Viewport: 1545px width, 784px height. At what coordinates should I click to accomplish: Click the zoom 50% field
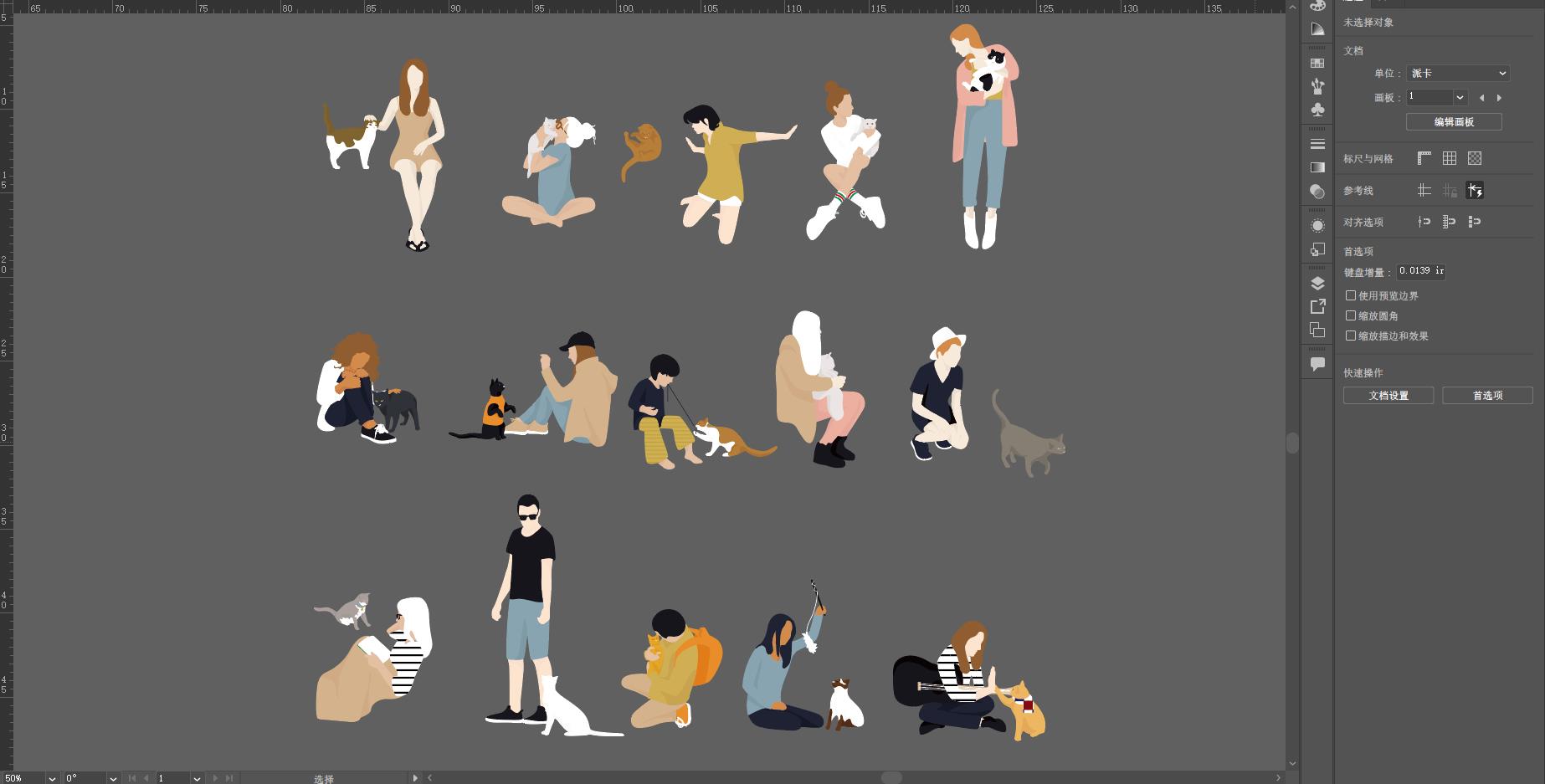[x=23, y=778]
